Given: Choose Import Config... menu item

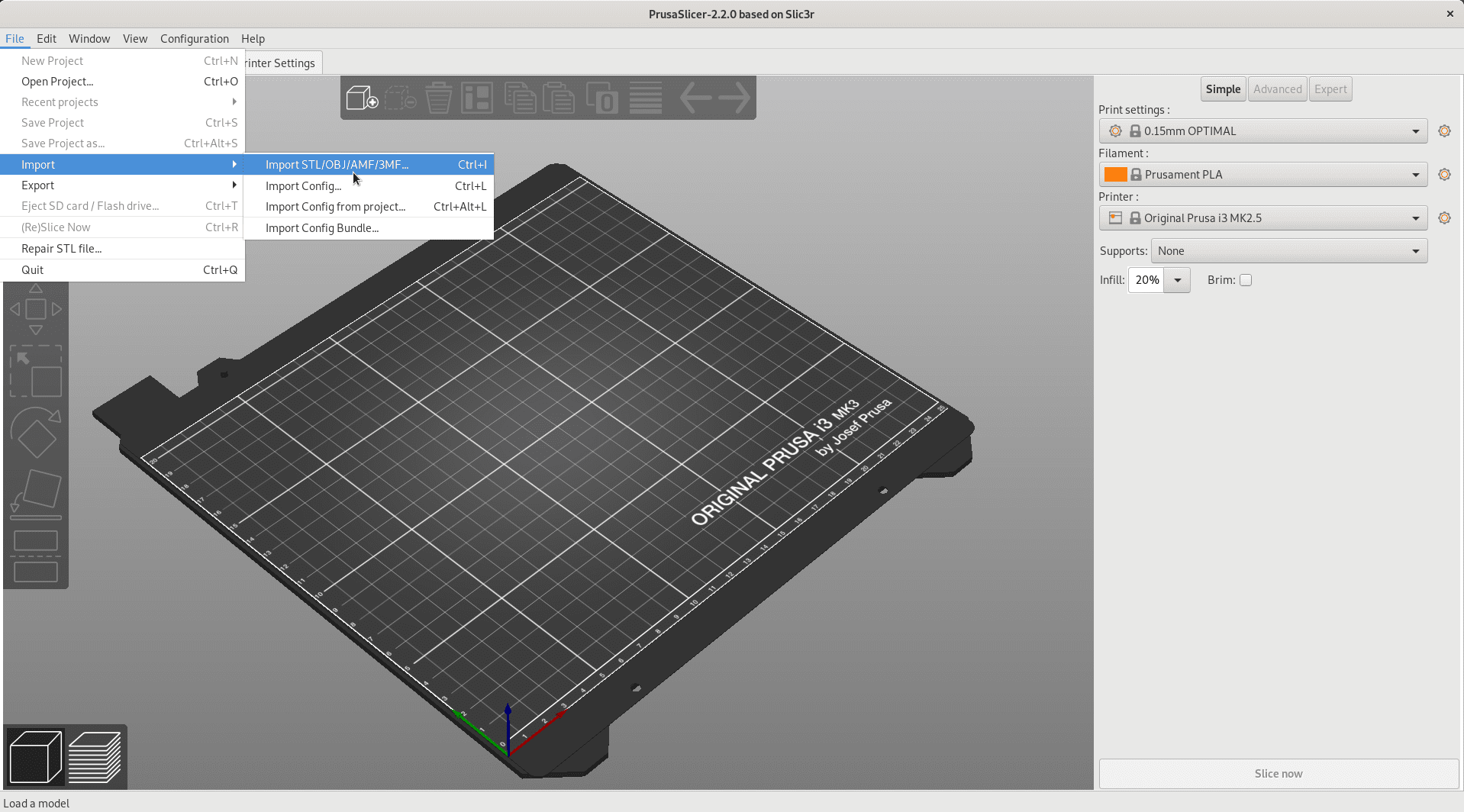Looking at the screenshot, I should pyautogui.click(x=369, y=186).
